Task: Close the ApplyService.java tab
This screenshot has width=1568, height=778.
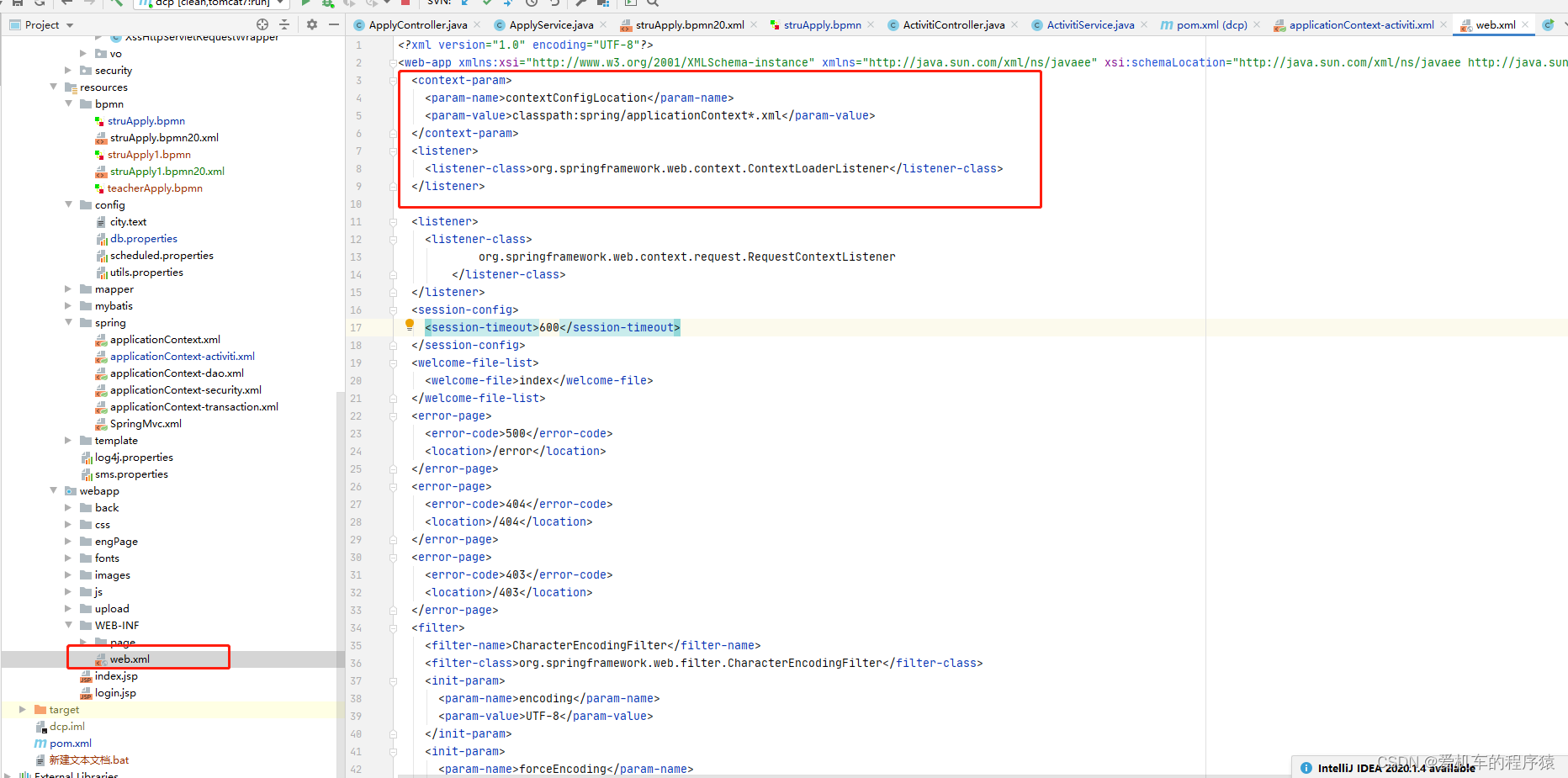Action: (x=602, y=24)
